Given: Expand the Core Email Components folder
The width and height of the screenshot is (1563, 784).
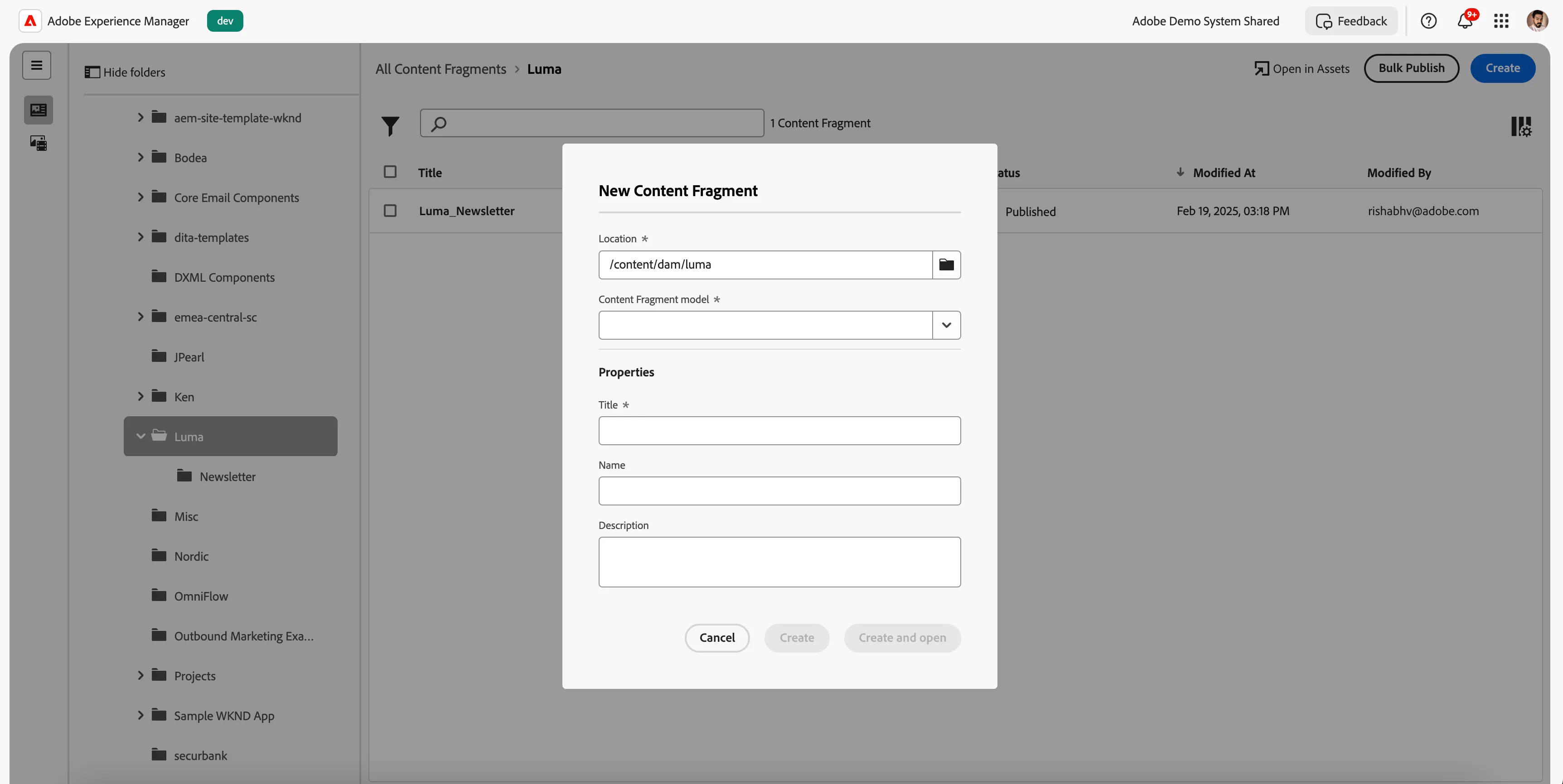Looking at the screenshot, I should click(x=140, y=197).
